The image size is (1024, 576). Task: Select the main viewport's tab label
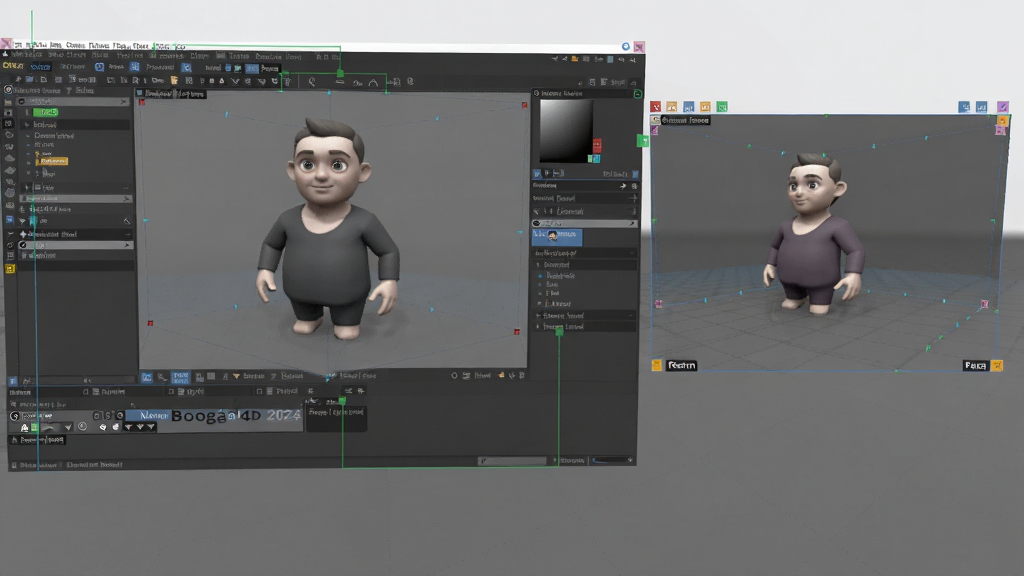pos(171,94)
